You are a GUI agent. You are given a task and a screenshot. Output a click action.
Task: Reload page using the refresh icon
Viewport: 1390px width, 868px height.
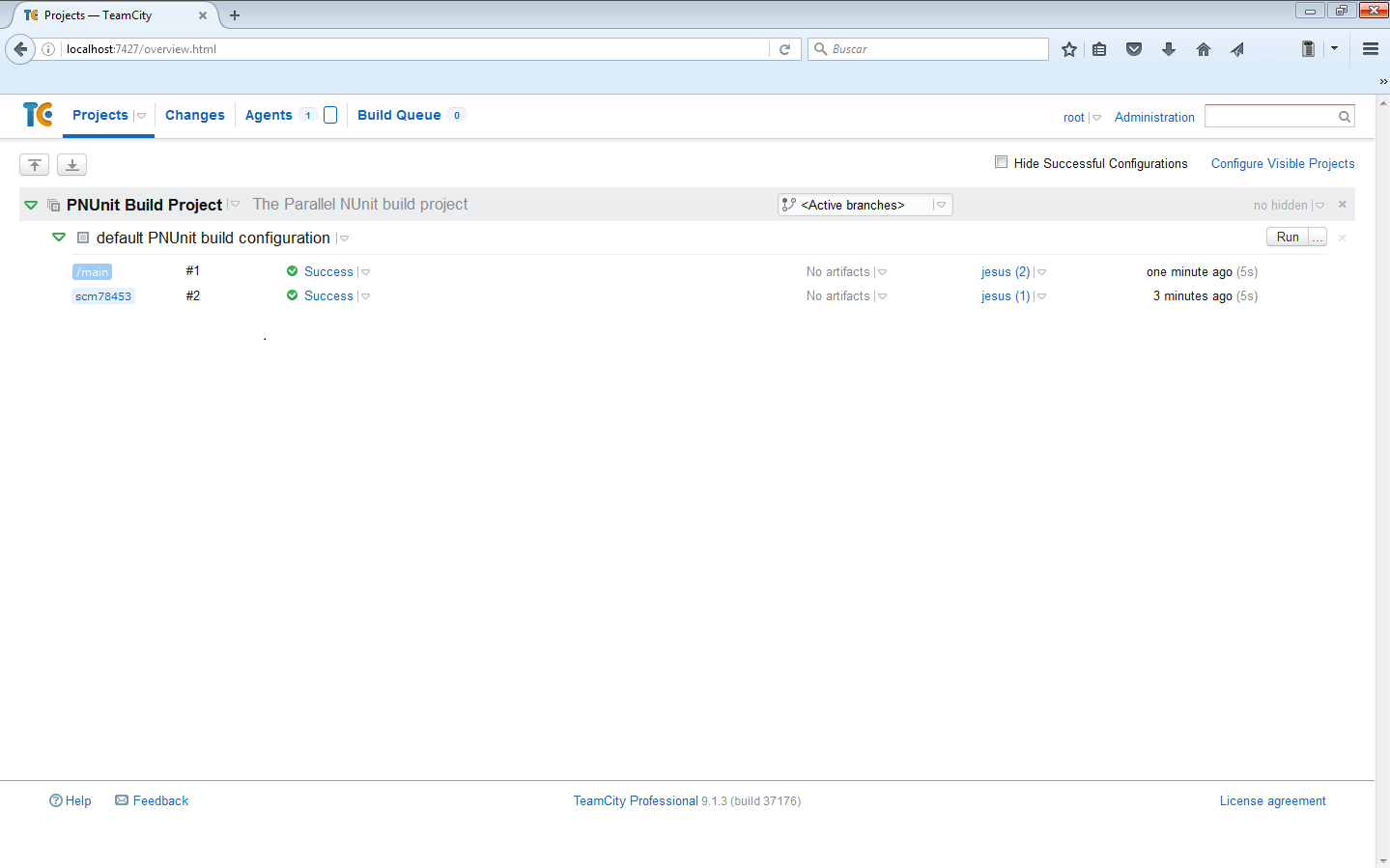[784, 49]
